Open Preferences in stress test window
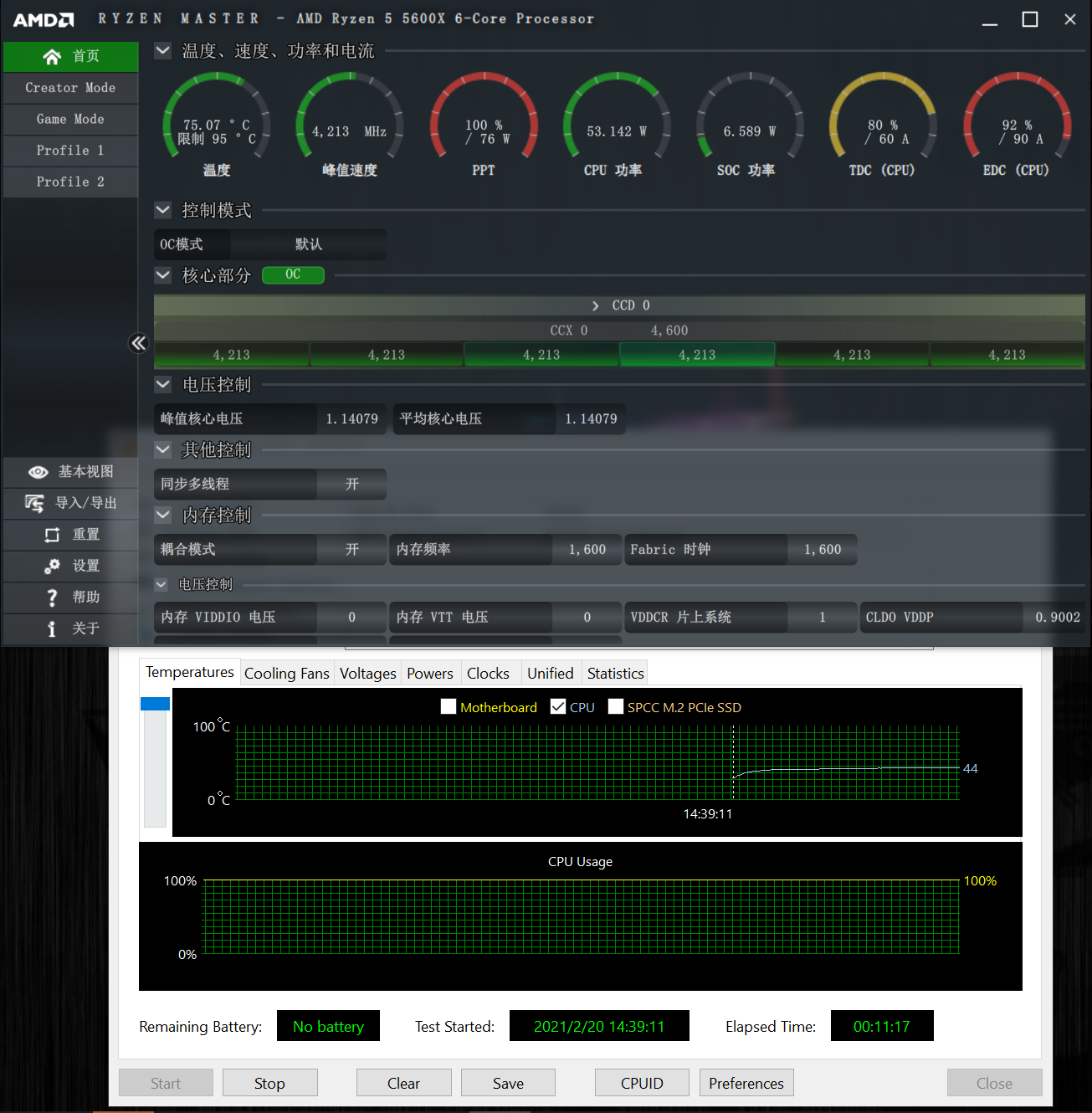1092x1113 pixels. (746, 1083)
